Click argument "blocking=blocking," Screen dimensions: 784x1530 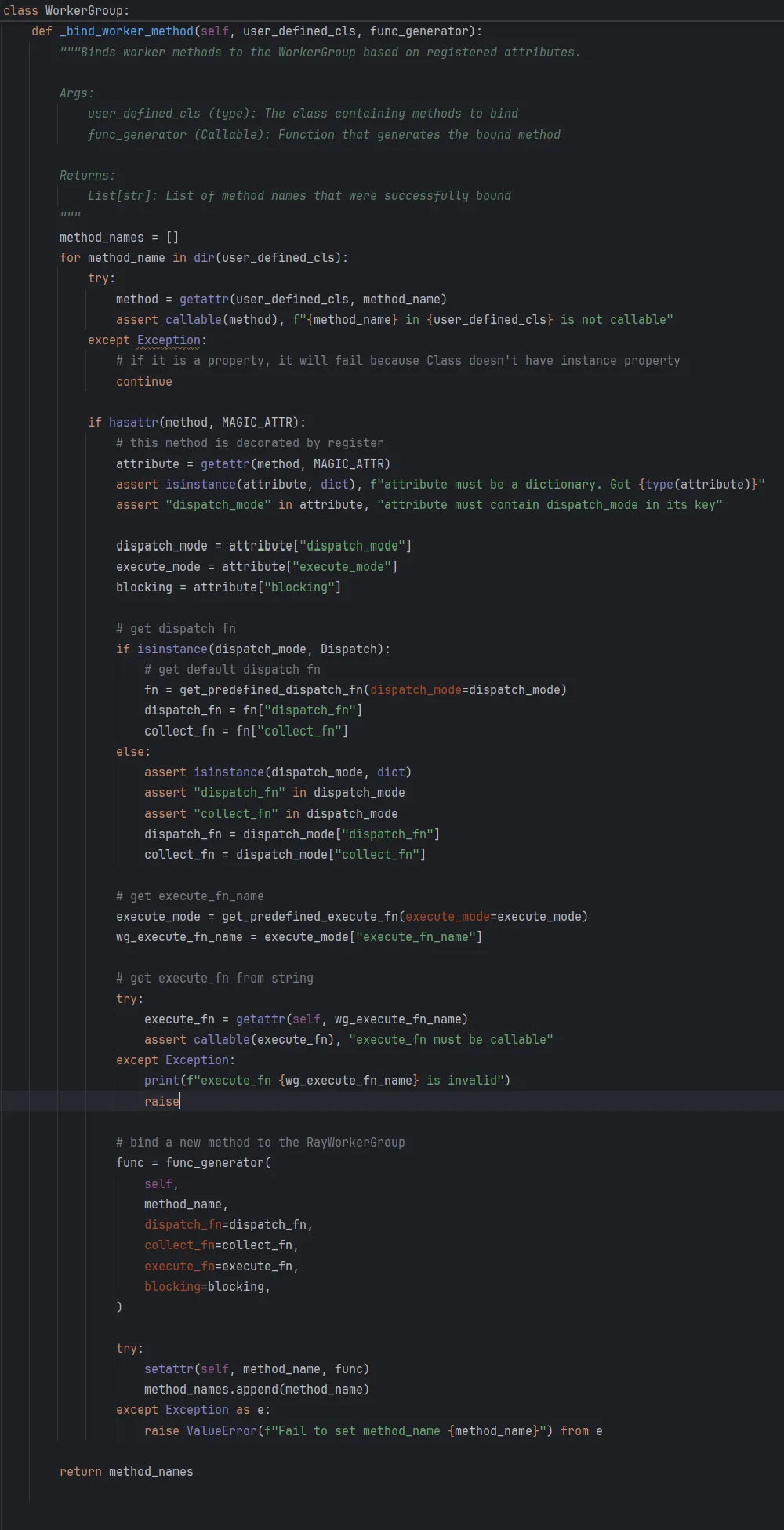pos(207,1286)
